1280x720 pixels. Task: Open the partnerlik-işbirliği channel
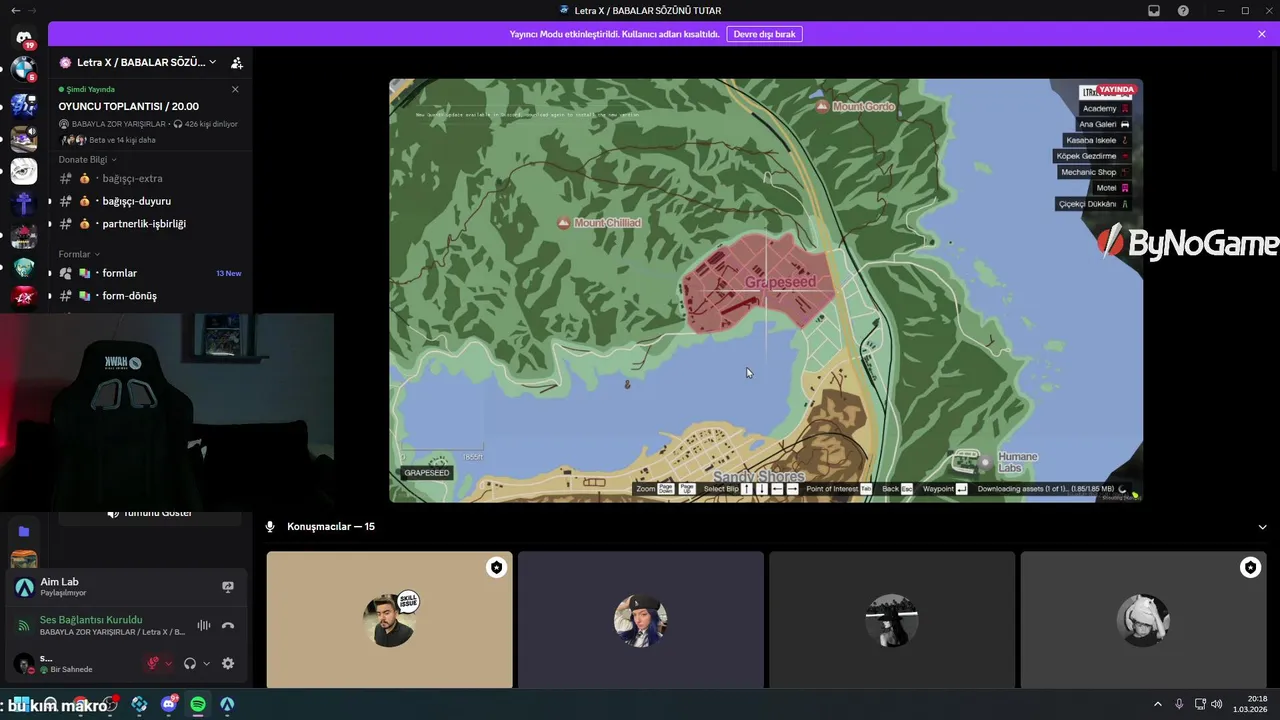tap(152, 224)
